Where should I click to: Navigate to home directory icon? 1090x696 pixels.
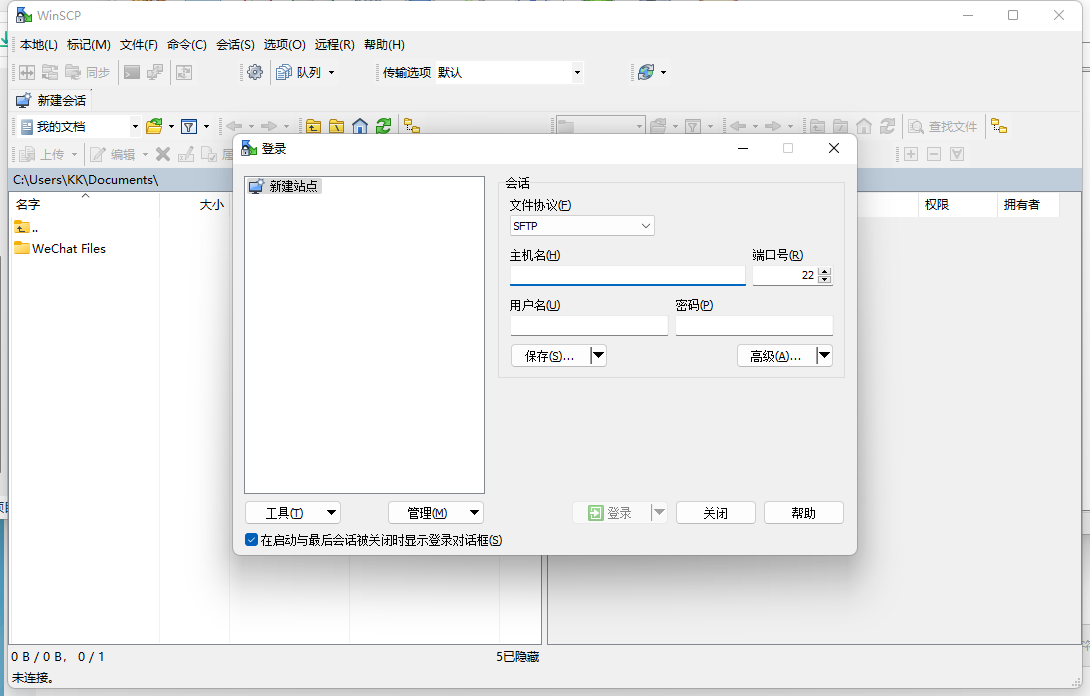[x=361, y=126]
